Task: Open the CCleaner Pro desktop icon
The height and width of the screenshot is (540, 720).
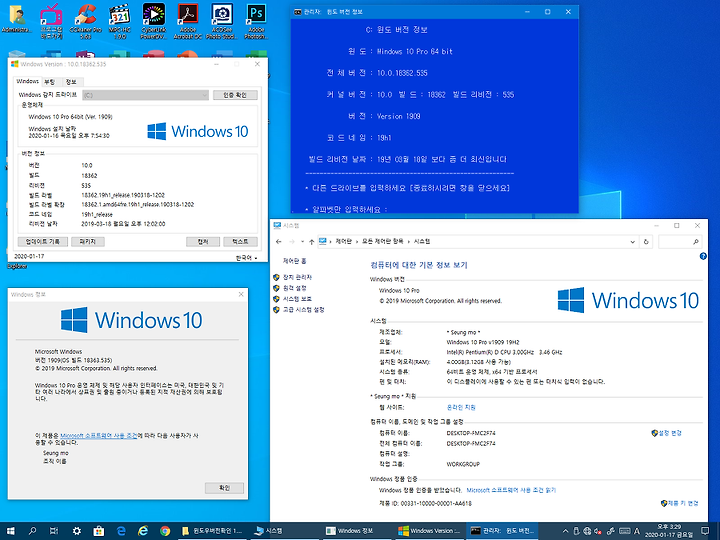Action: point(85,21)
